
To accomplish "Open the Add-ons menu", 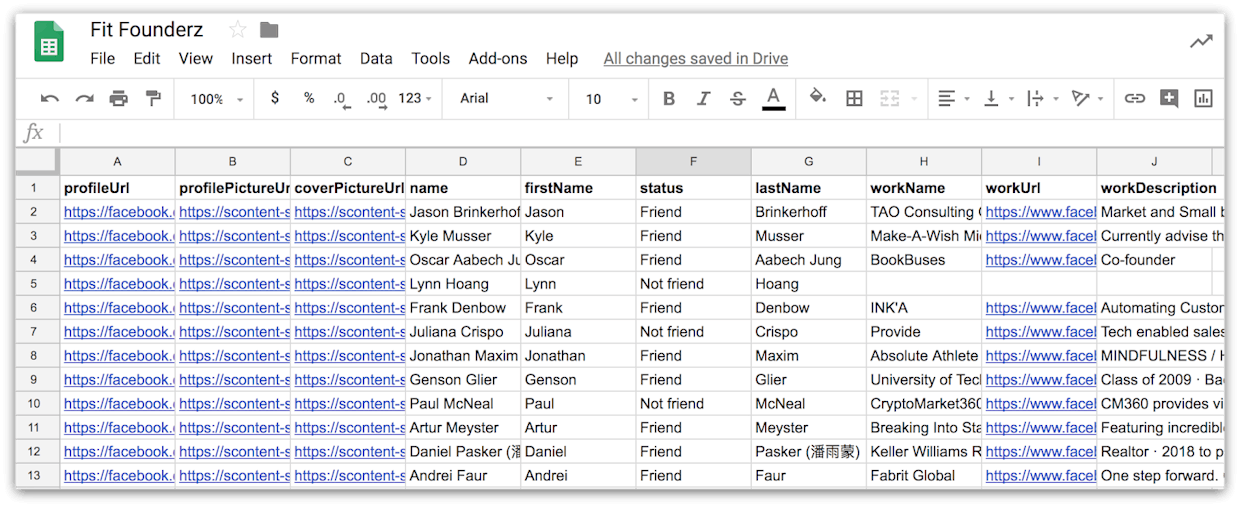I will click(498, 59).
